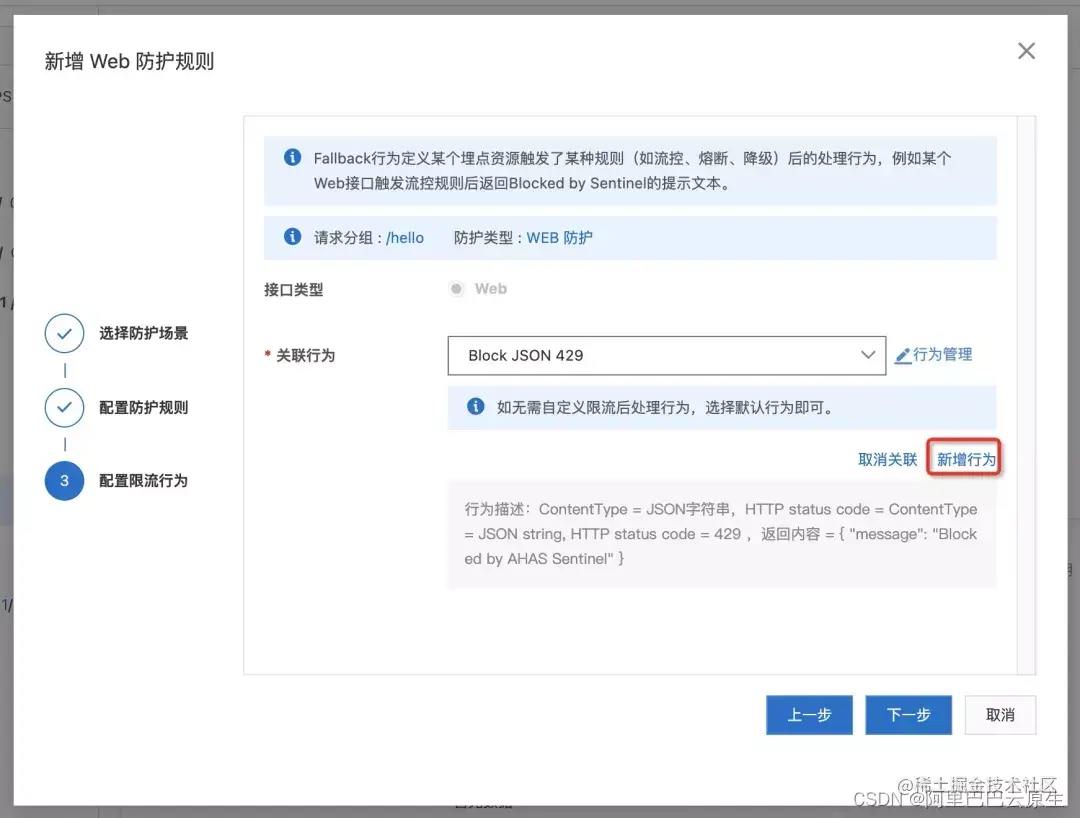1080x818 pixels.
Task: Click the 下一步 button to proceed
Action: (908, 714)
